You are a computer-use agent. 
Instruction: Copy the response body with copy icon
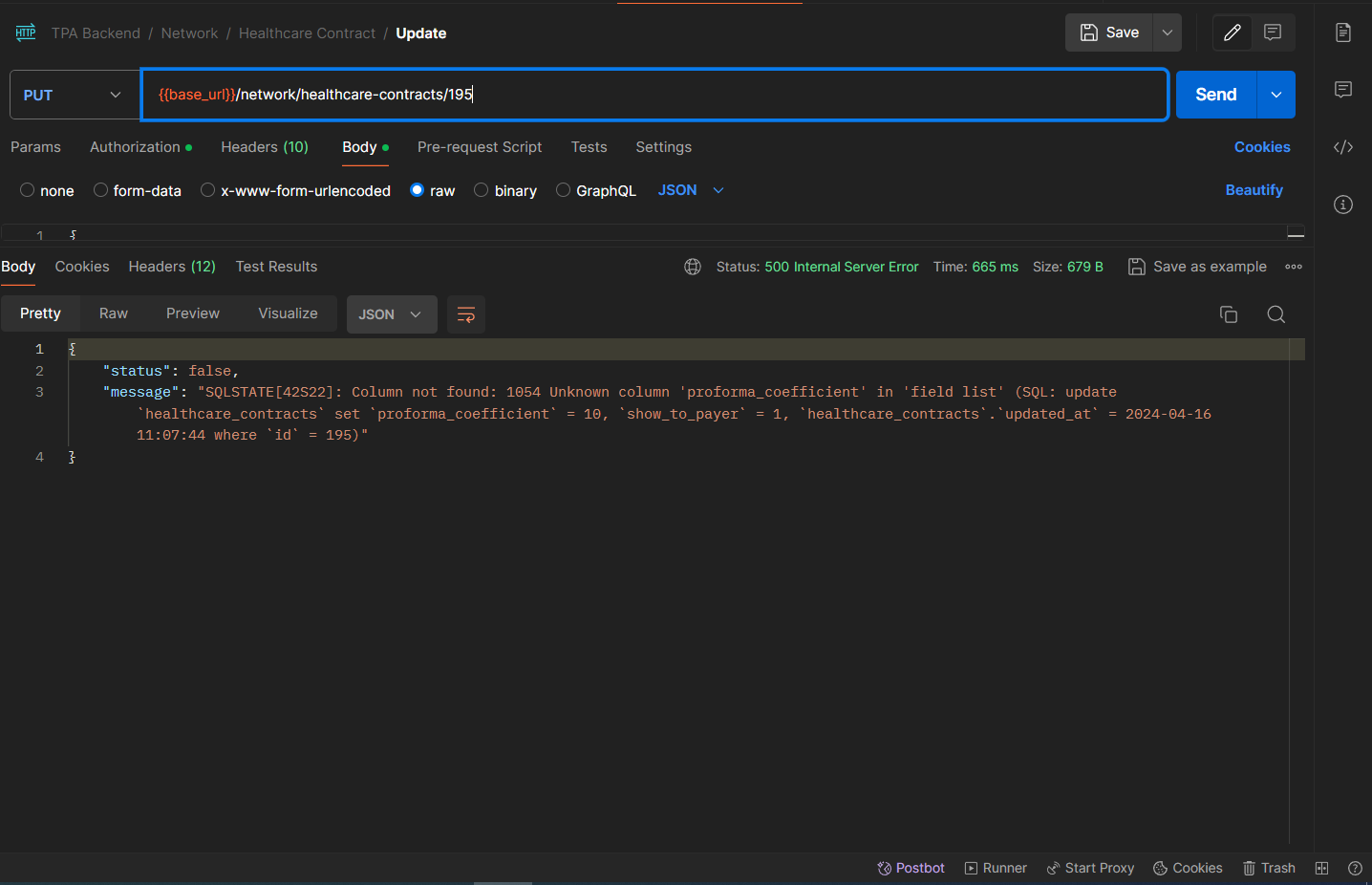tap(1229, 314)
